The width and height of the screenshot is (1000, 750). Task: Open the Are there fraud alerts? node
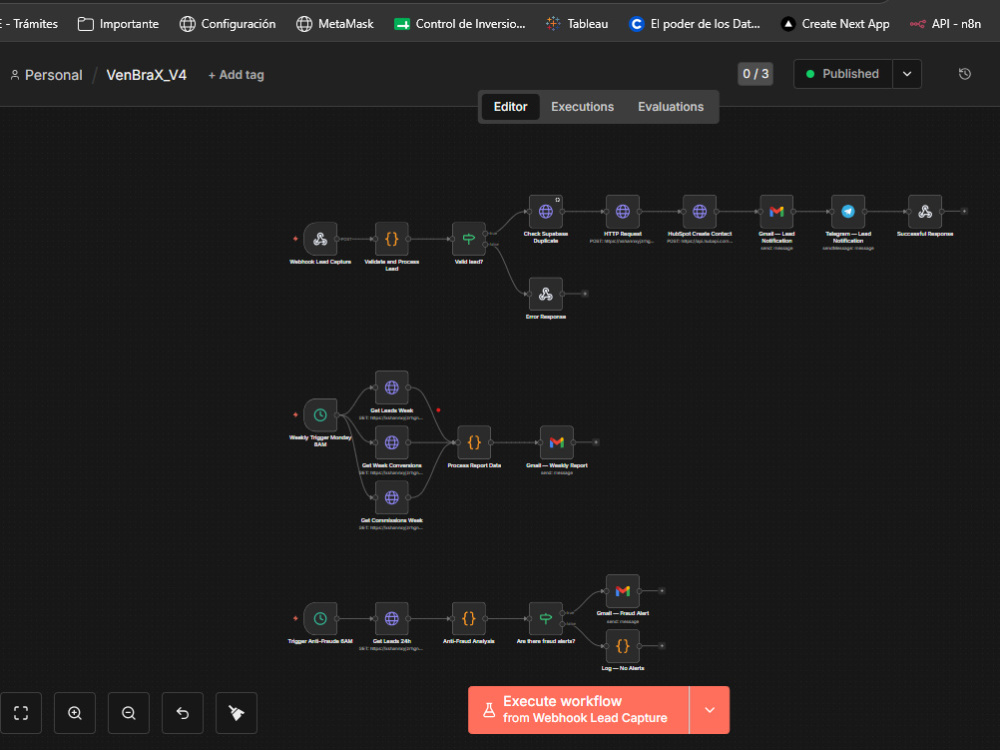click(546, 619)
